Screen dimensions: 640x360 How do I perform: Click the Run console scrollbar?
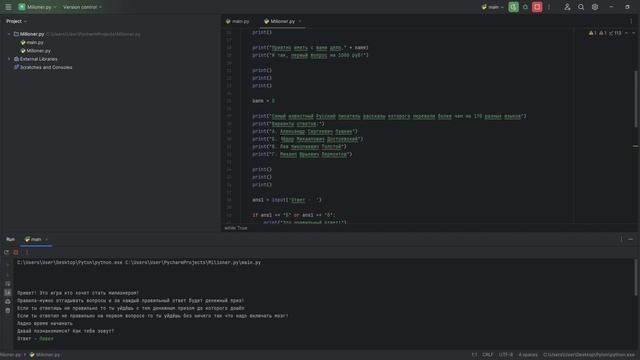pos(636,278)
